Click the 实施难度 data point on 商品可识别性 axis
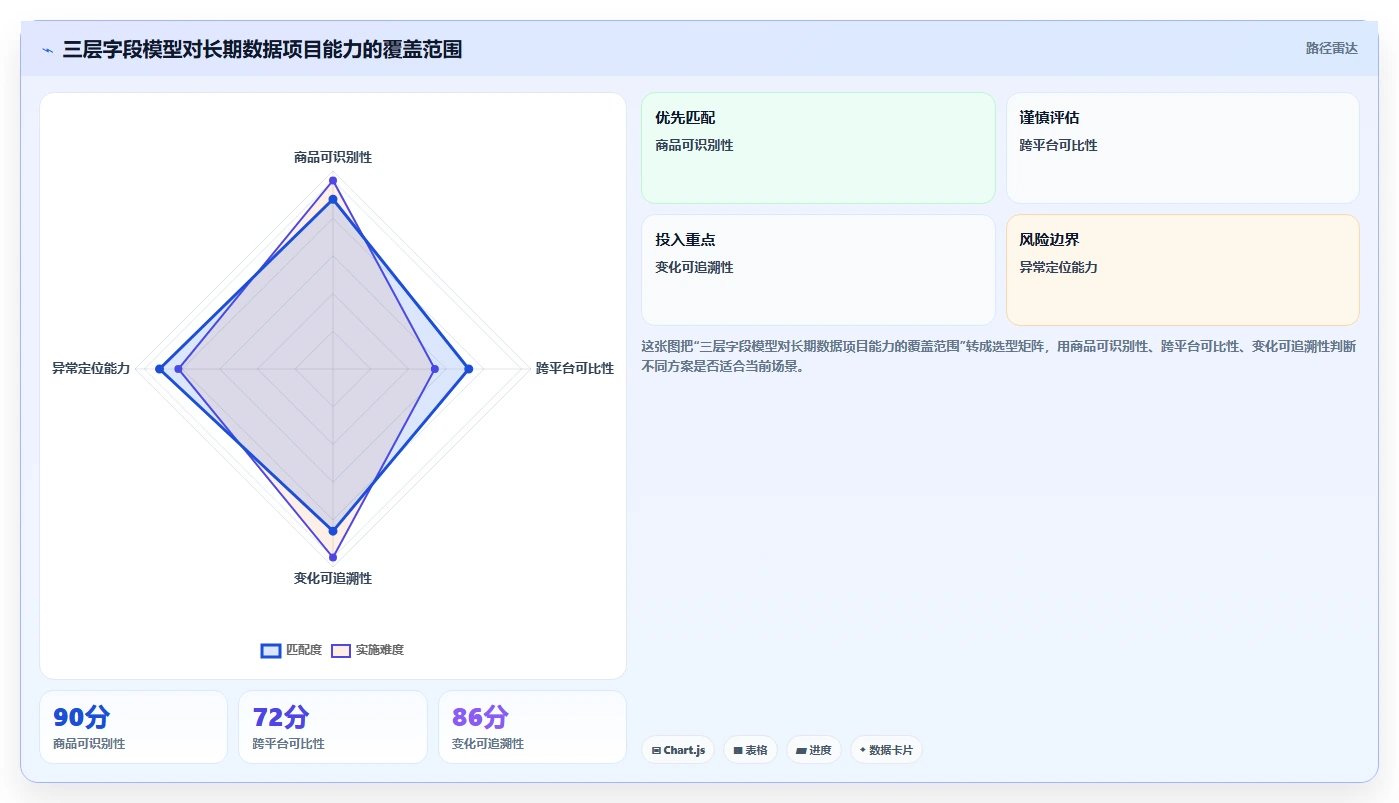The width and height of the screenshot is (1399, 803). pos(333,180)
